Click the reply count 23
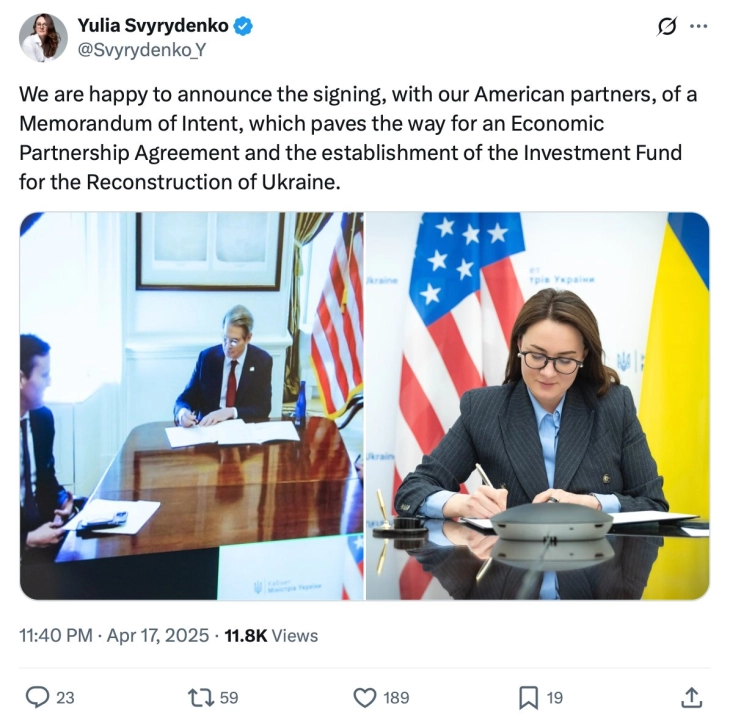Image resolution: width=730 pixels, height=726 pixels. pos(65,698)
